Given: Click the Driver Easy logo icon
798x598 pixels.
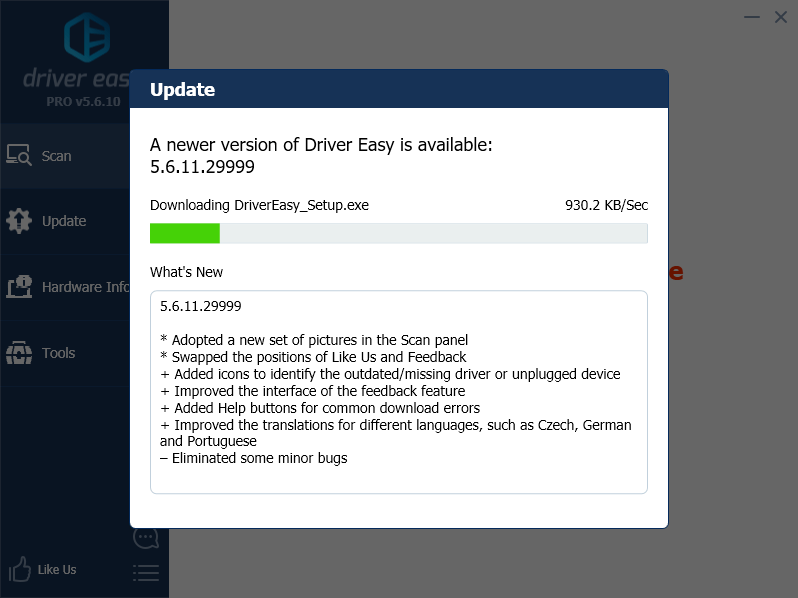Looking at the screenshot, I should (x=87, y=37).
